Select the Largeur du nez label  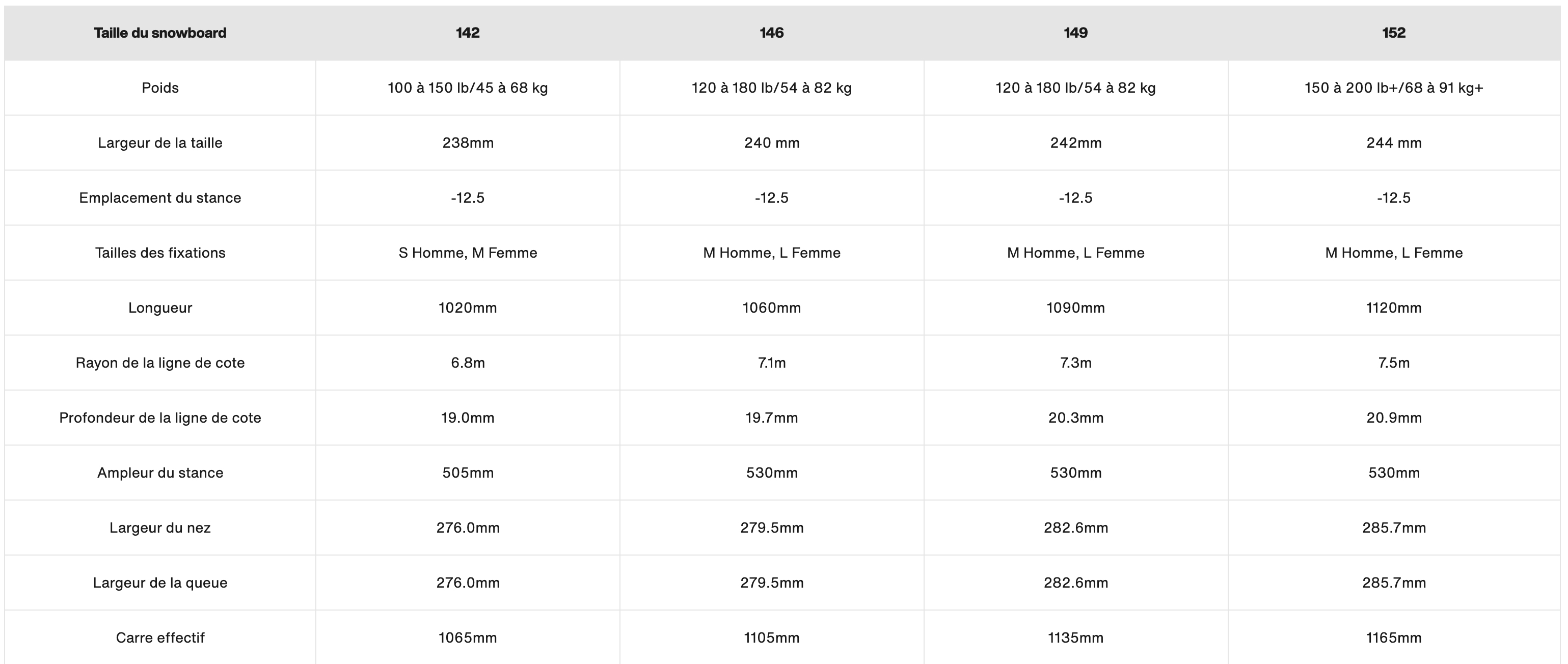(x=160, y=528)
